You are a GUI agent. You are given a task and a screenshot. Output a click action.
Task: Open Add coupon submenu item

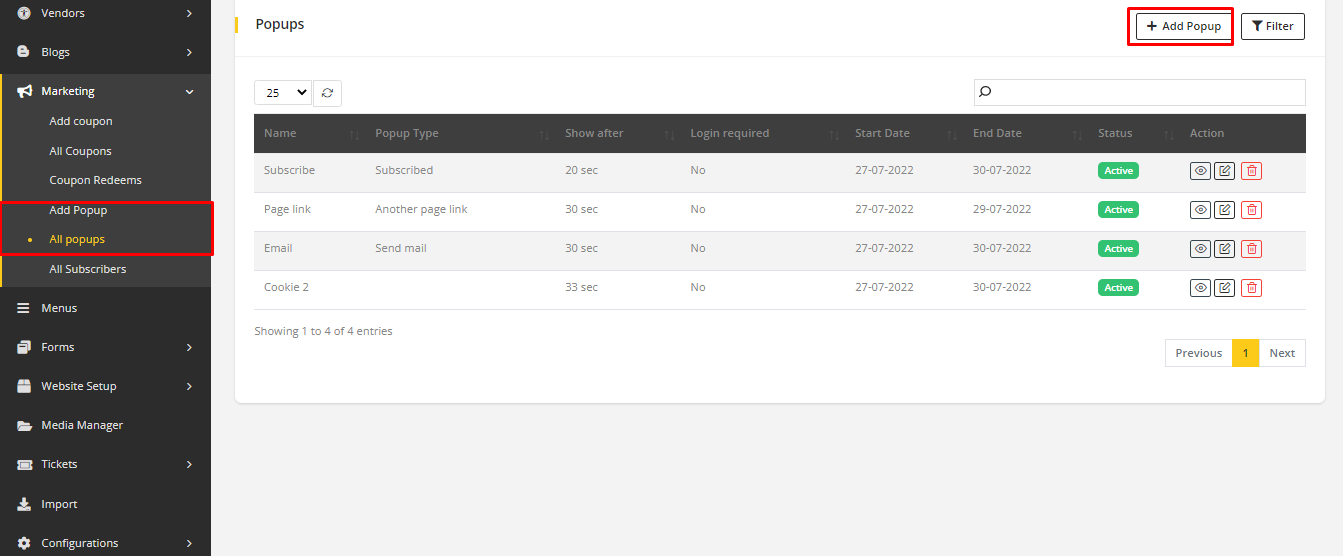click(x=81, y=121)
